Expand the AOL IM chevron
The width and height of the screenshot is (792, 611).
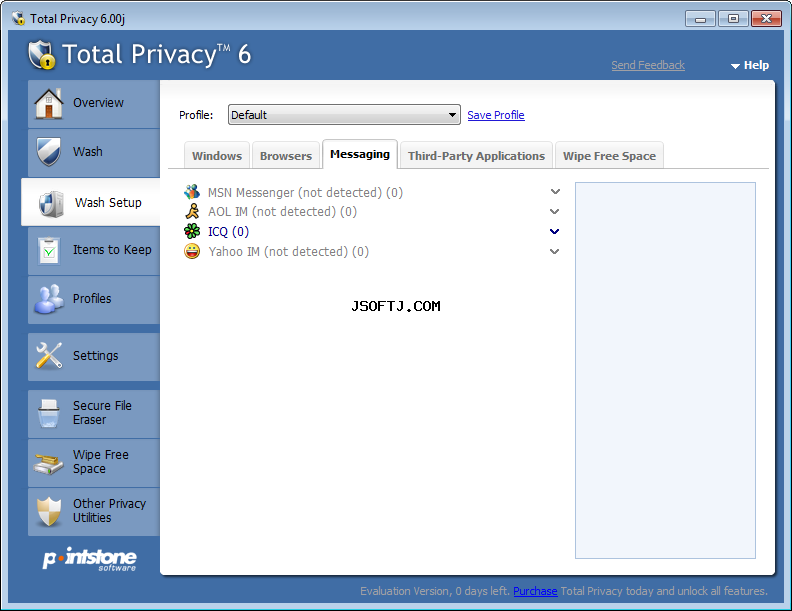click(555, 211)
